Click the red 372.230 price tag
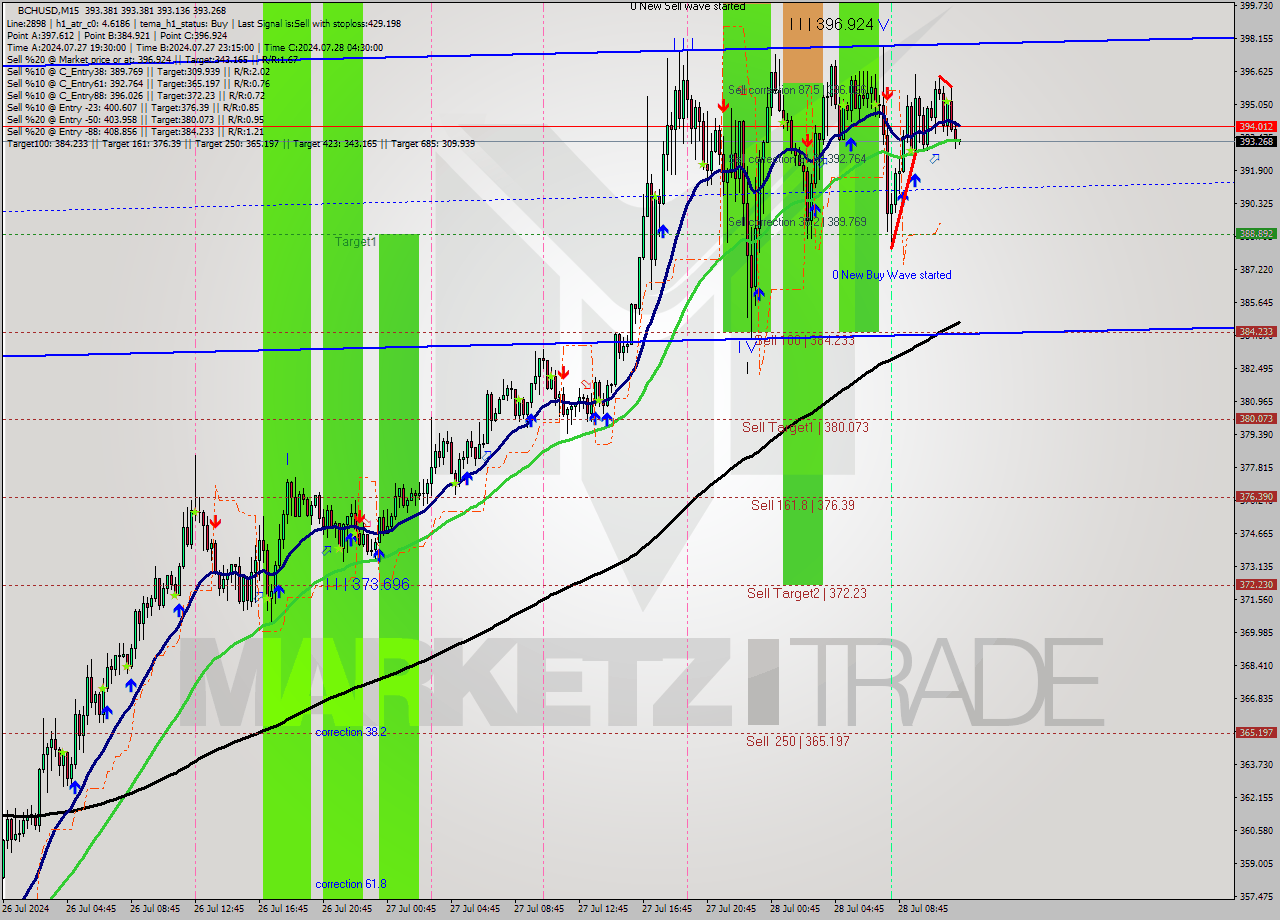 click(x=1256, y=585)
